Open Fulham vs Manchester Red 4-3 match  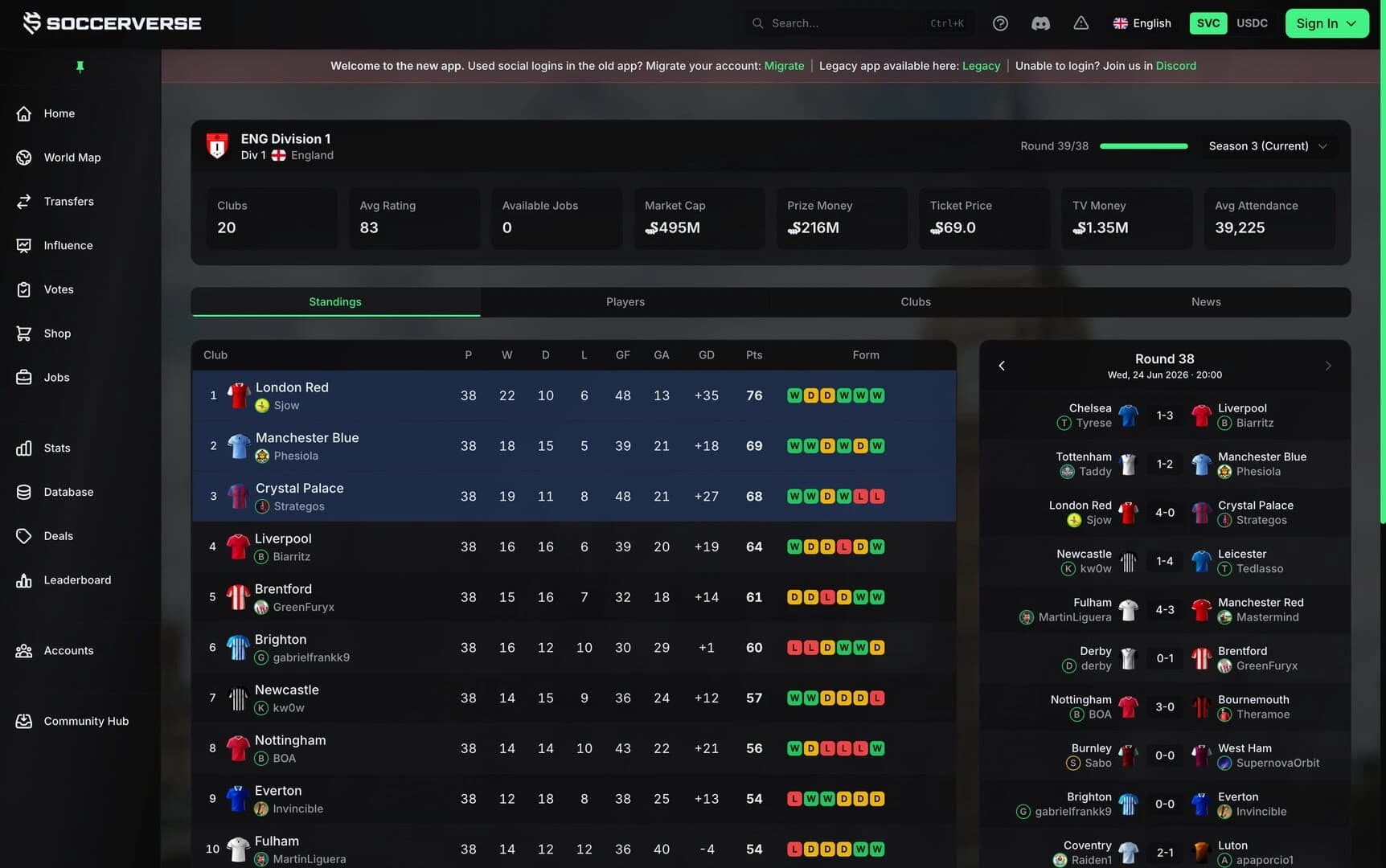pyautogui.click(x=1164, y=610)
